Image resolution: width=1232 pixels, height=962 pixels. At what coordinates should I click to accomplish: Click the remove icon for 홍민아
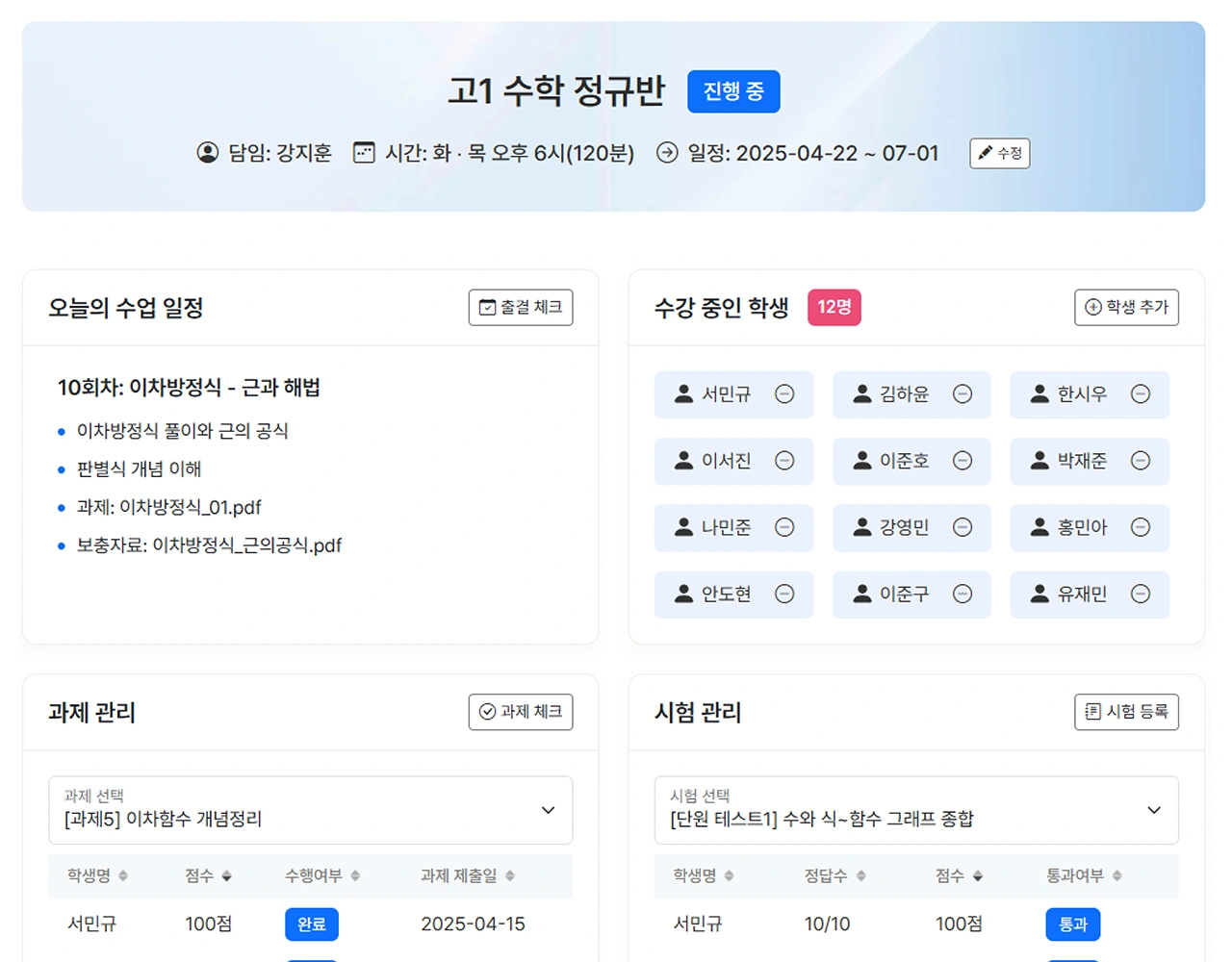(1141, 527)
